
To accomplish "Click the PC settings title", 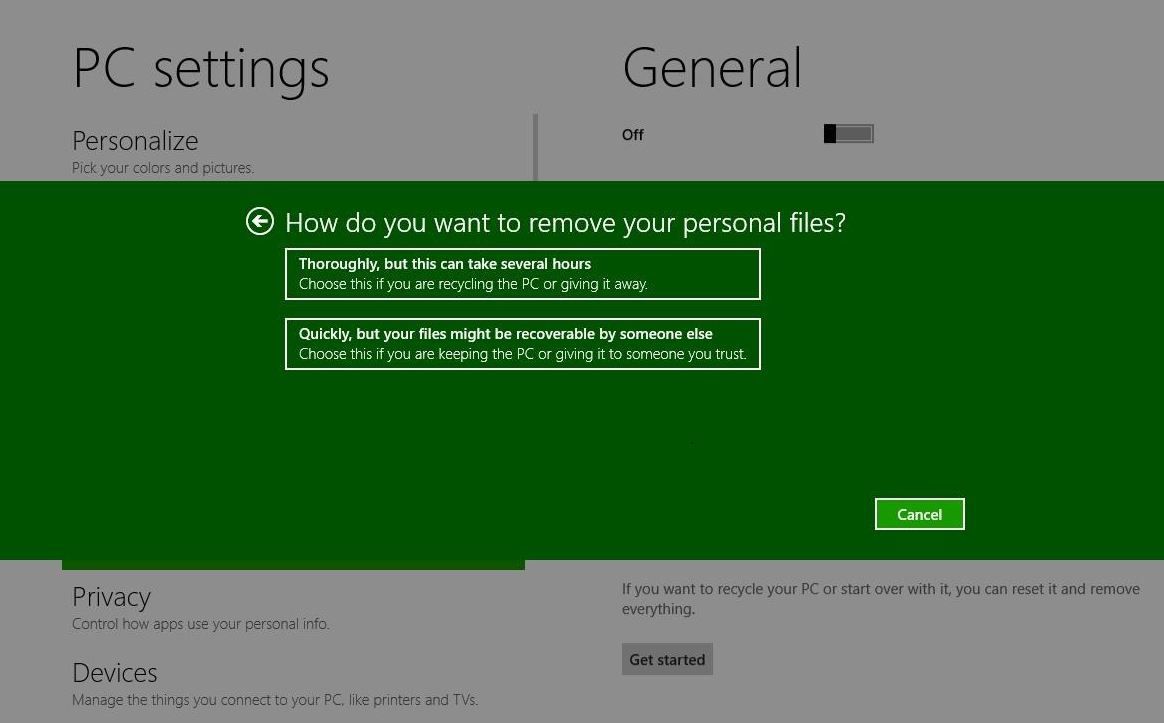I will 200,68.
